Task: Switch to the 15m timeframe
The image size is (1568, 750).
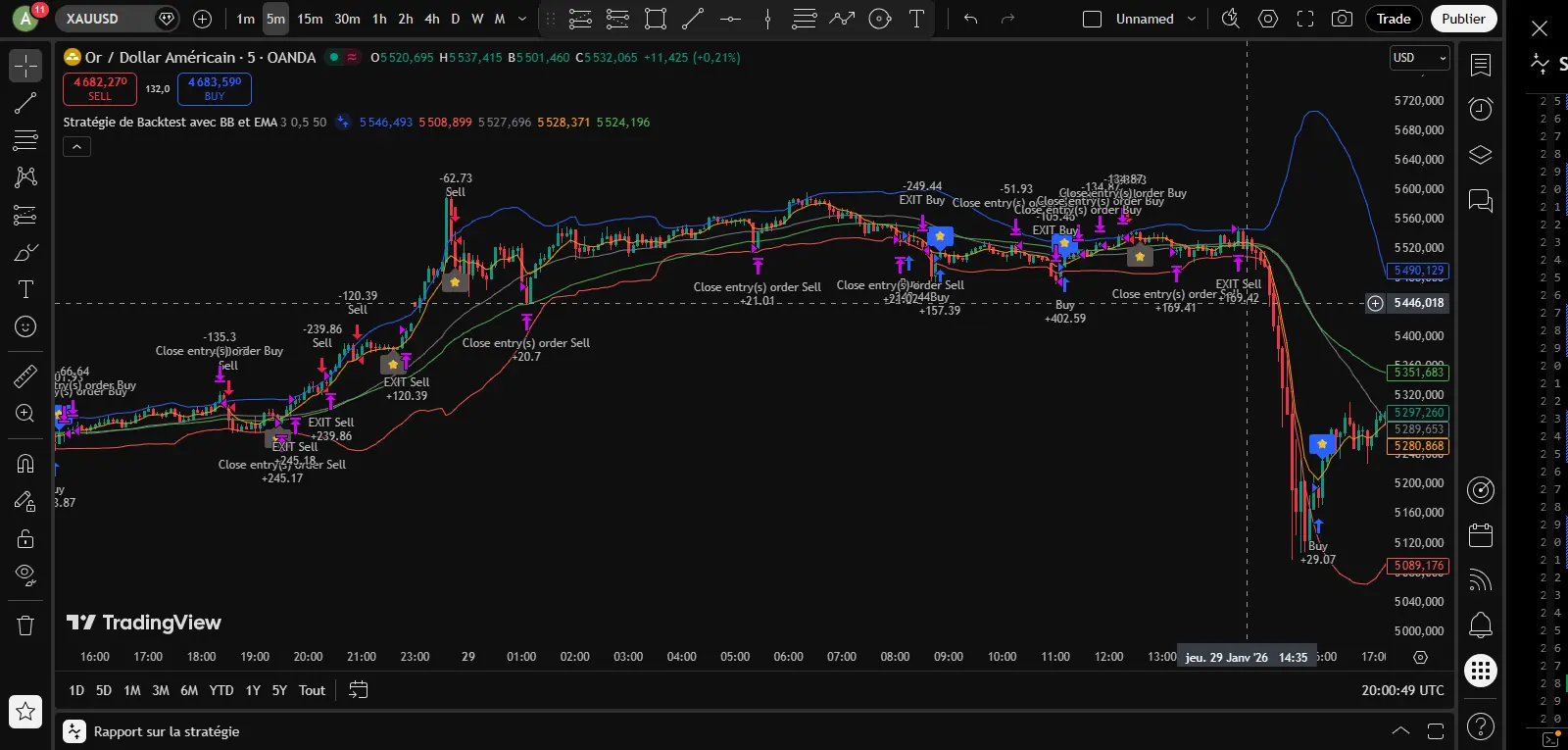Action: 310,19
